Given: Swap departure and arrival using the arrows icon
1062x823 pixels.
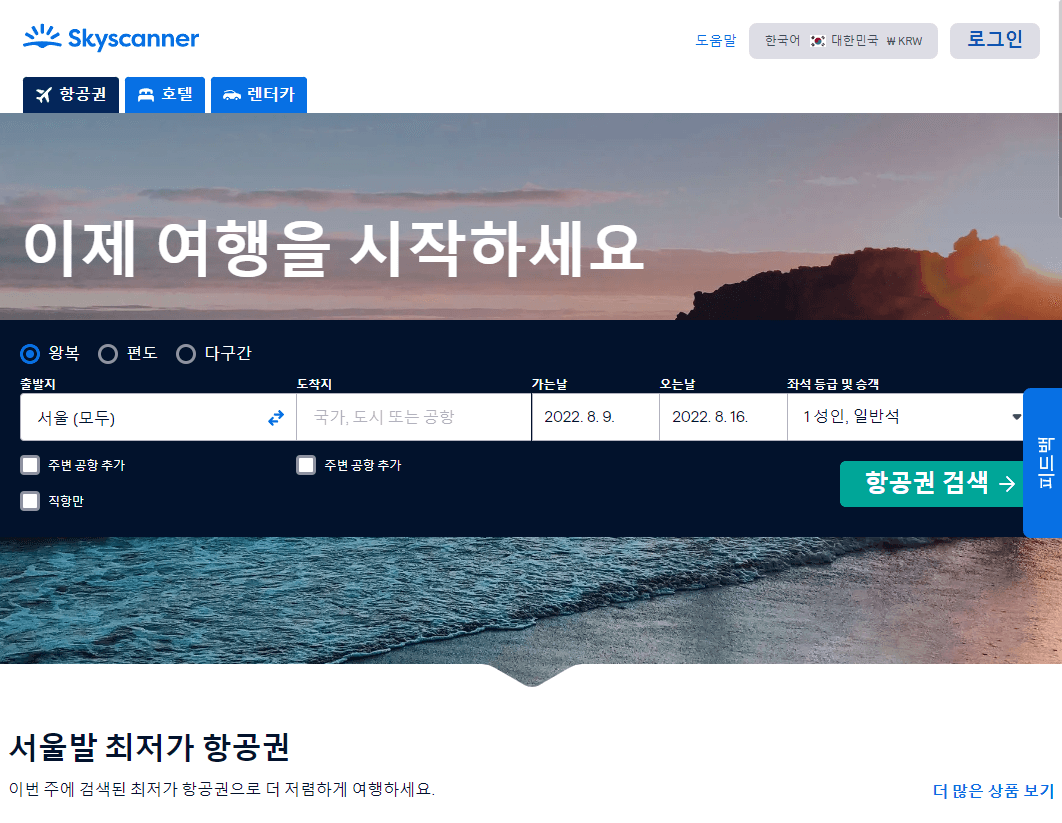Looking at the screenshot, I should [275, 418].
